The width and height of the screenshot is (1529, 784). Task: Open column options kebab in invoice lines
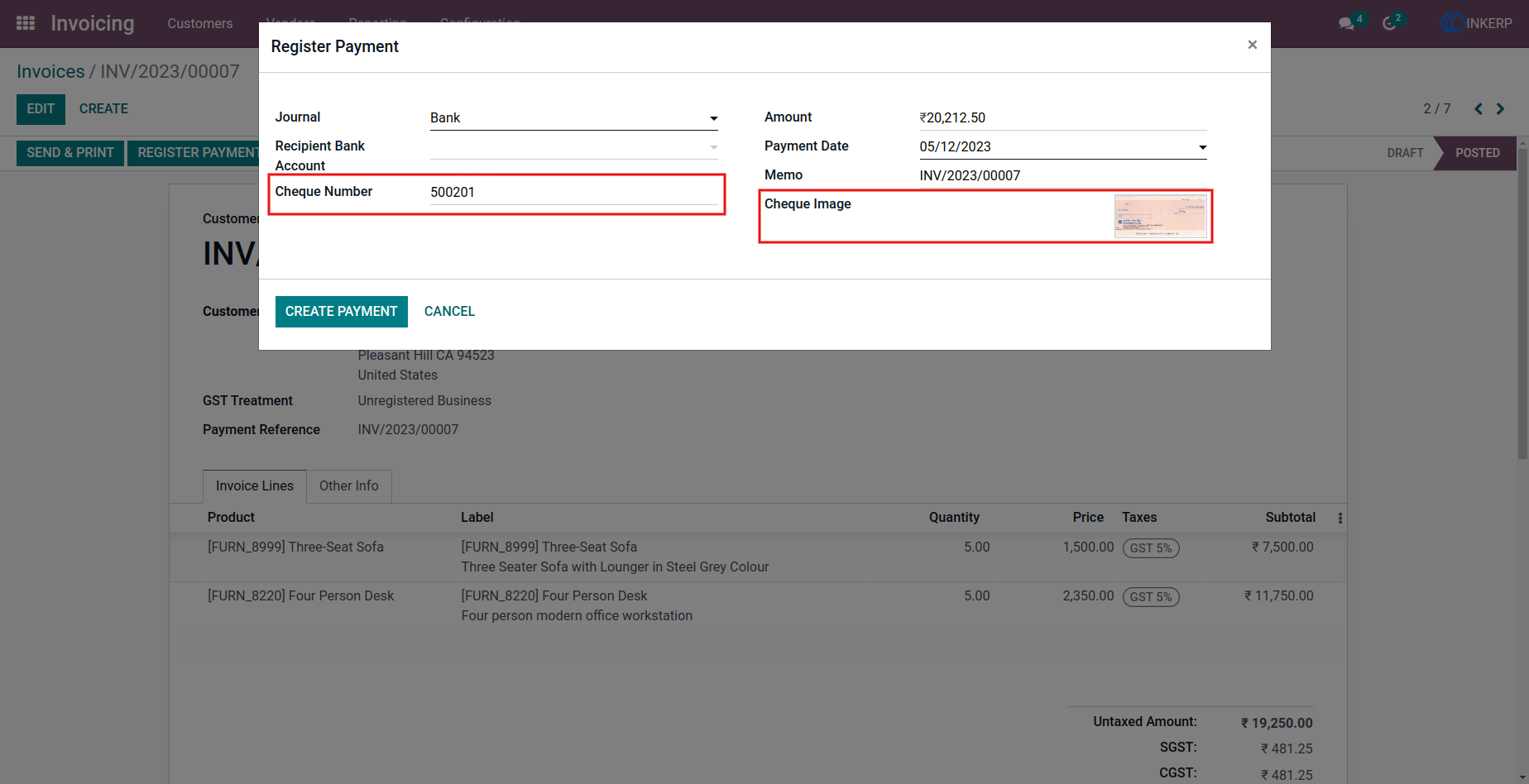point(1340,518)
